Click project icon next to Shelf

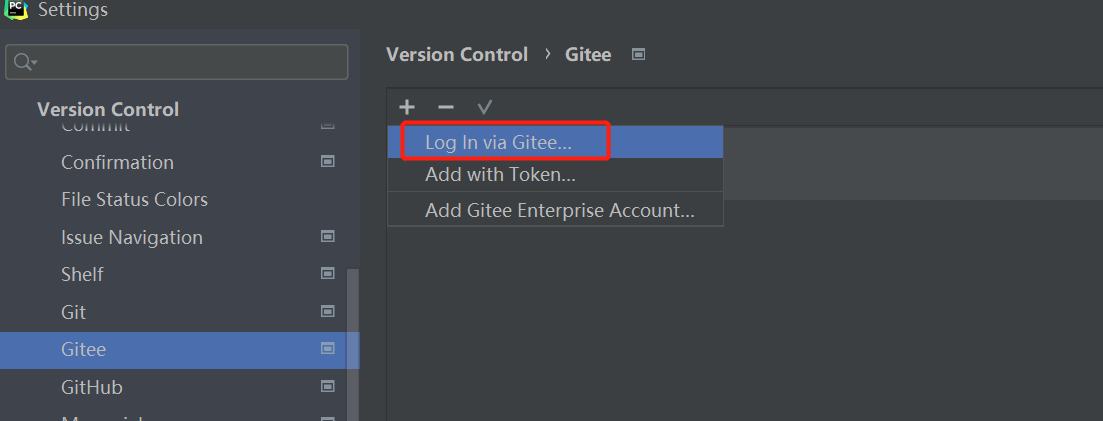(327, 273)
